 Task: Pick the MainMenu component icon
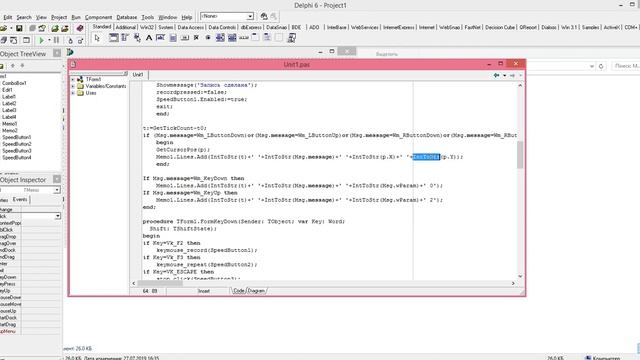(125, 38)
